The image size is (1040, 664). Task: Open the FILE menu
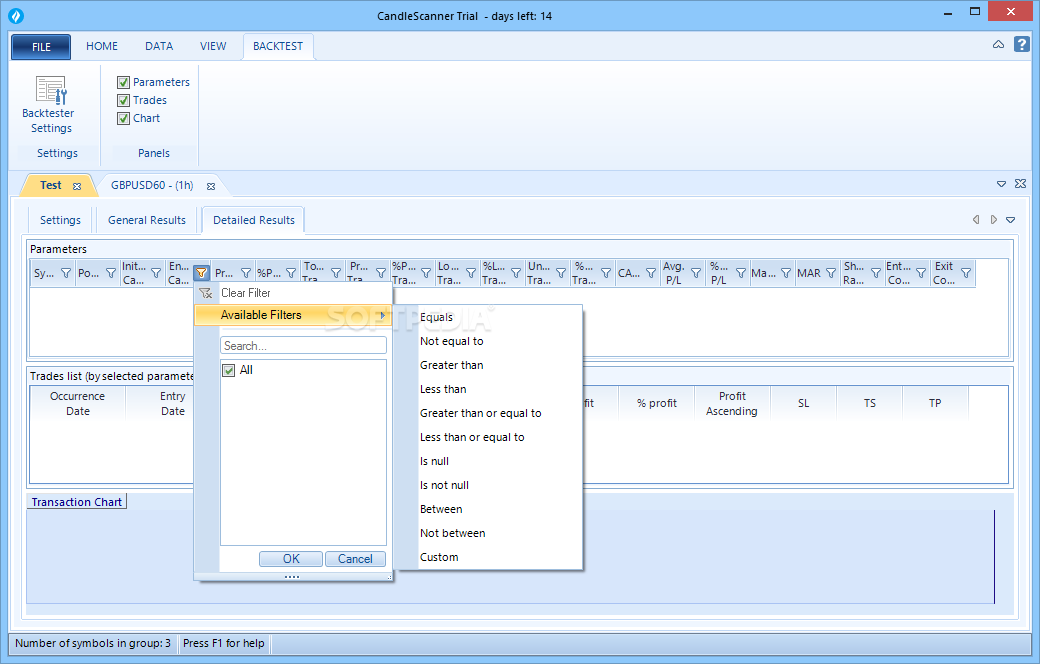pyautogui.click(x=41, y=46)
